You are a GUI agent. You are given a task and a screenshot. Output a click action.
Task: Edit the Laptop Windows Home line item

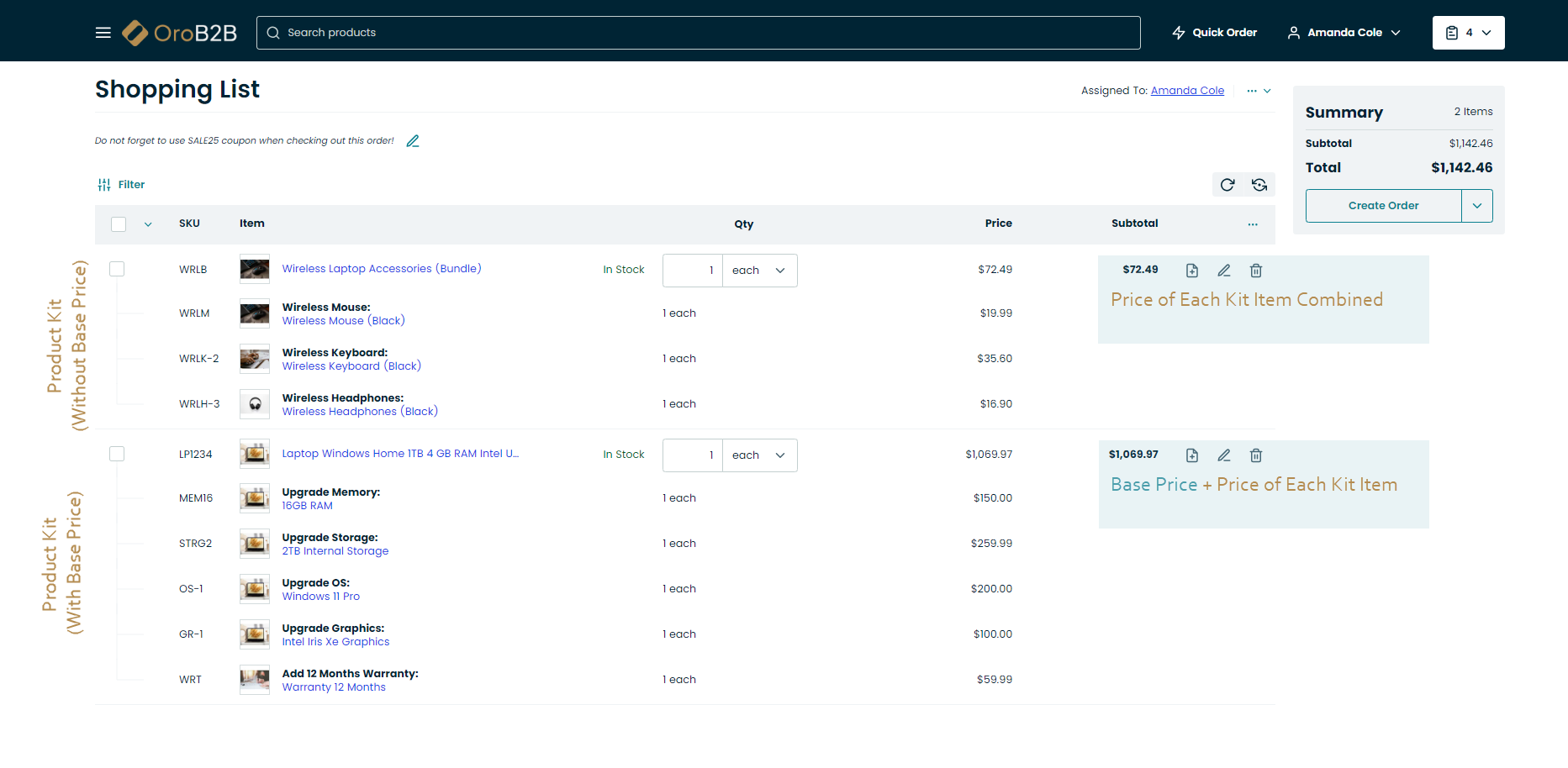1224,455
